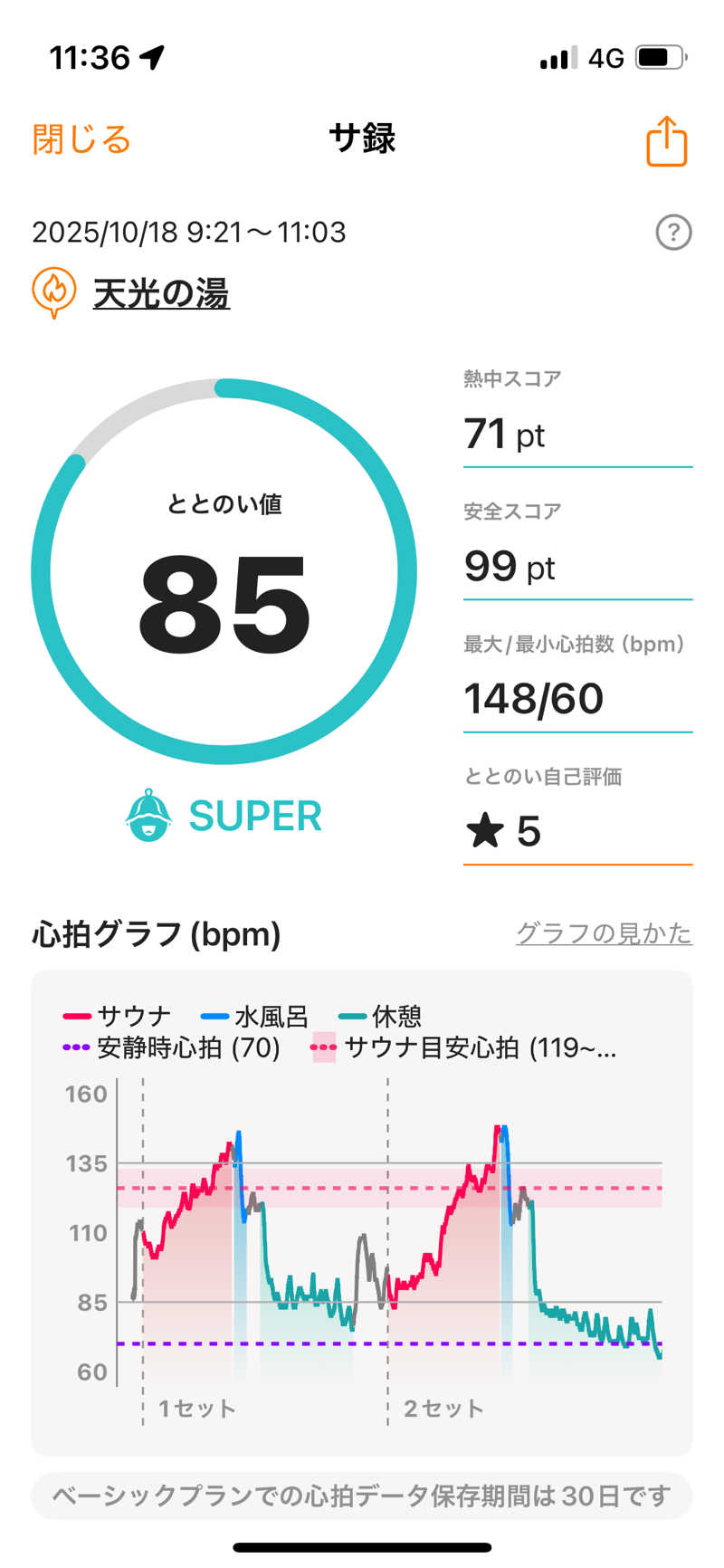Tap the 最大/最小心拍数 148/60 value
This screenshot has height=1568, width=724.
click(534, 699)
